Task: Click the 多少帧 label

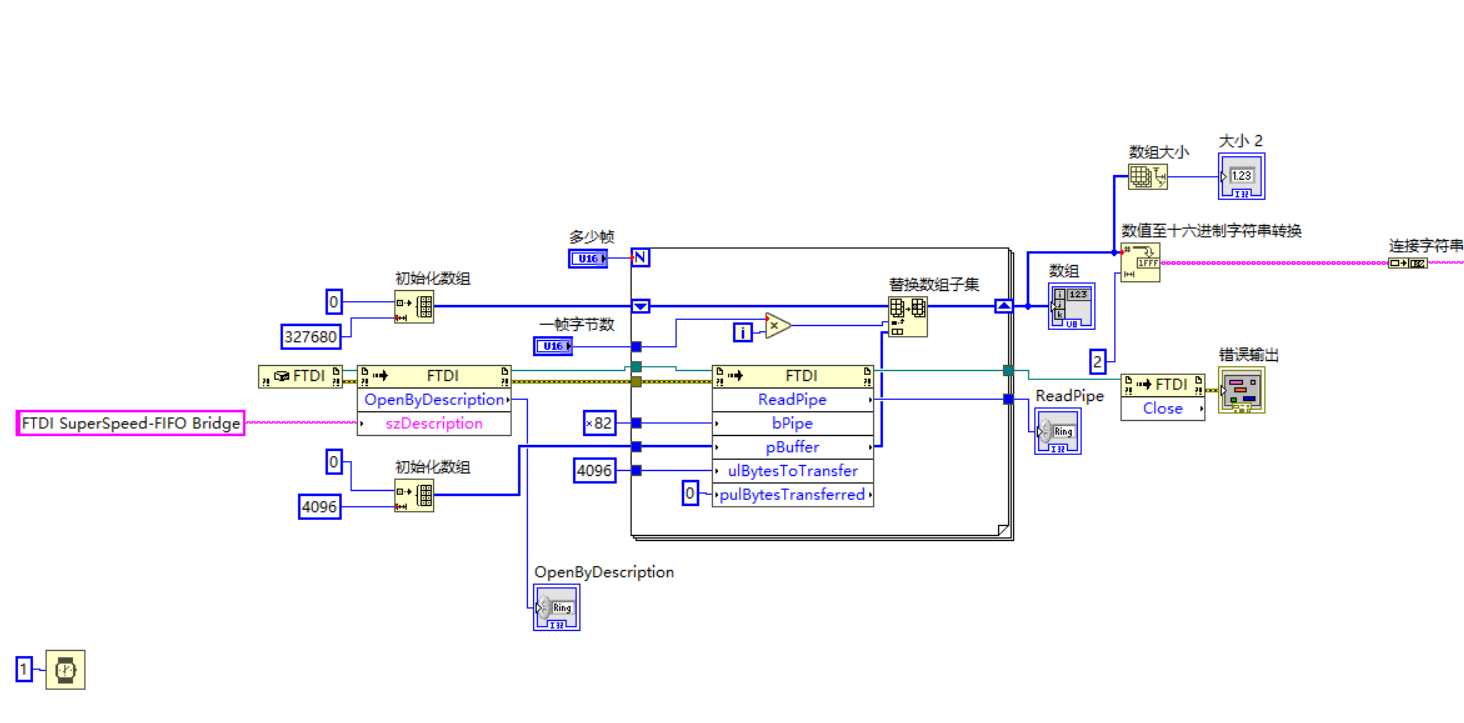Action: click(592, 237)
